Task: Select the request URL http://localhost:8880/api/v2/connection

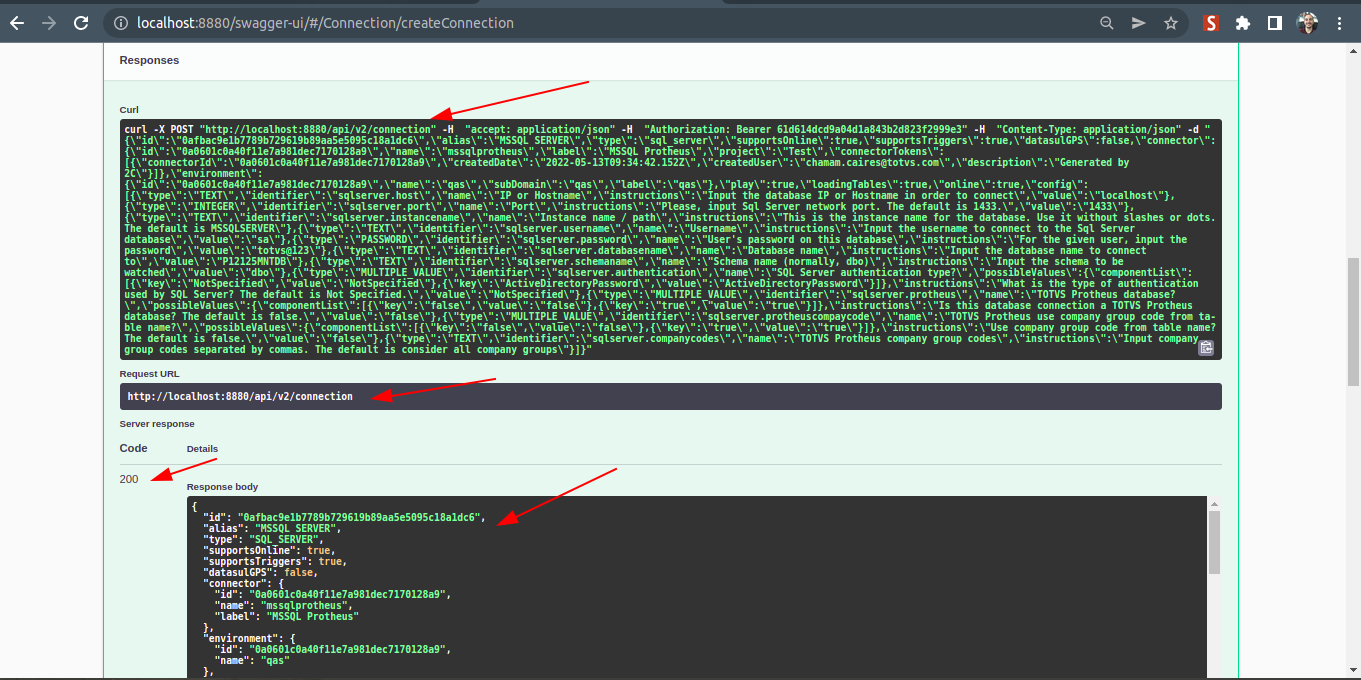Action: coord(240,396)
